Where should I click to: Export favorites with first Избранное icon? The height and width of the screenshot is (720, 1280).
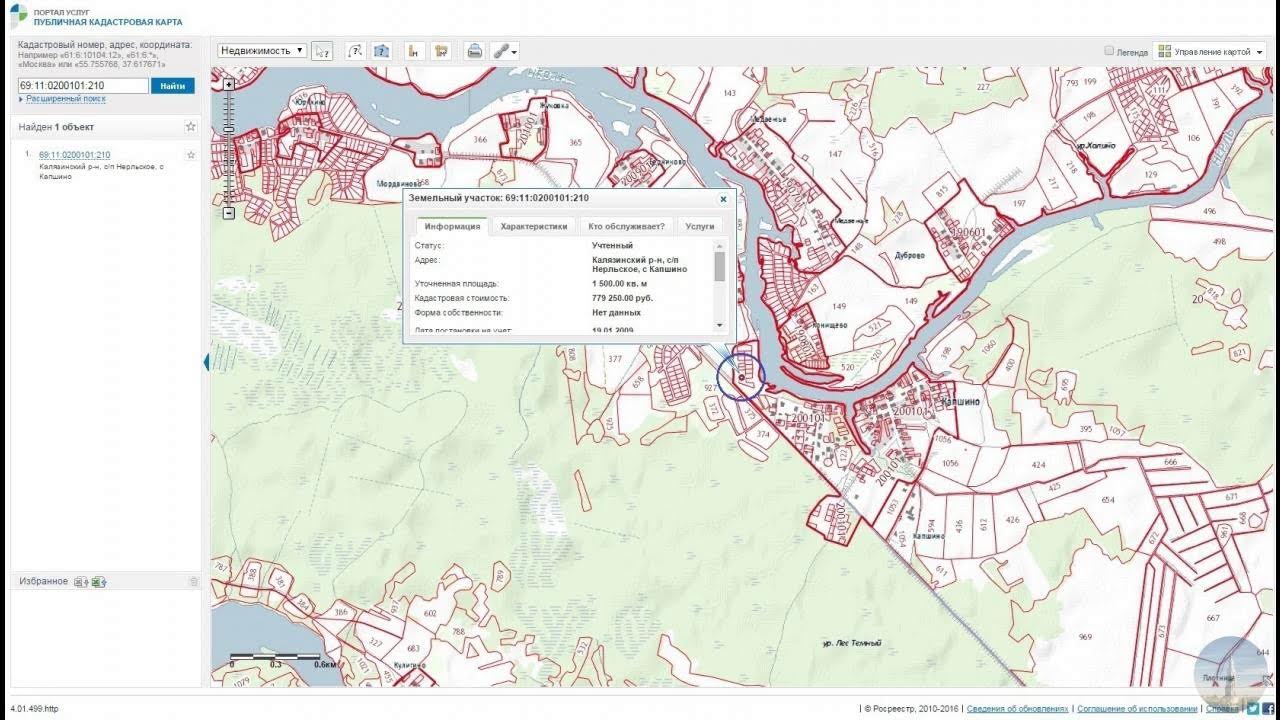coord(82,582)
